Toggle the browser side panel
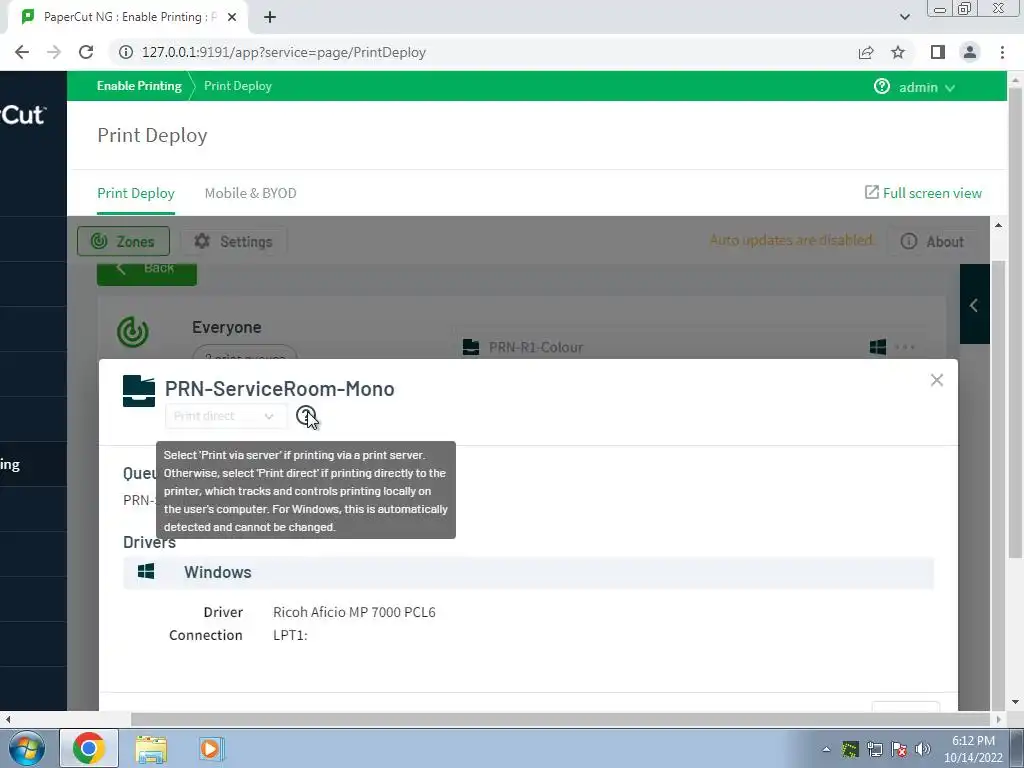The width and height of the screenshot is (1024, 768). [x=938, y=52]
